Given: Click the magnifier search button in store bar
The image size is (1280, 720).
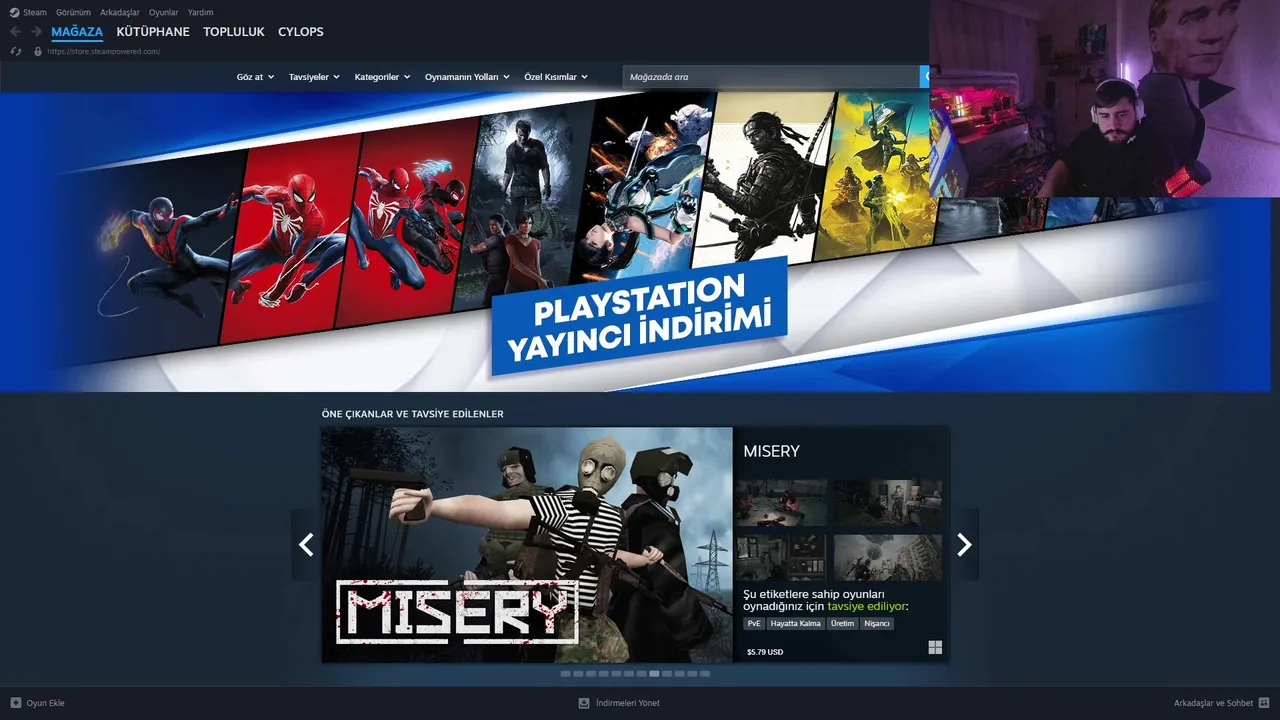Looking at the screenshot, I should pyautogui.click(x=925, y=76).
